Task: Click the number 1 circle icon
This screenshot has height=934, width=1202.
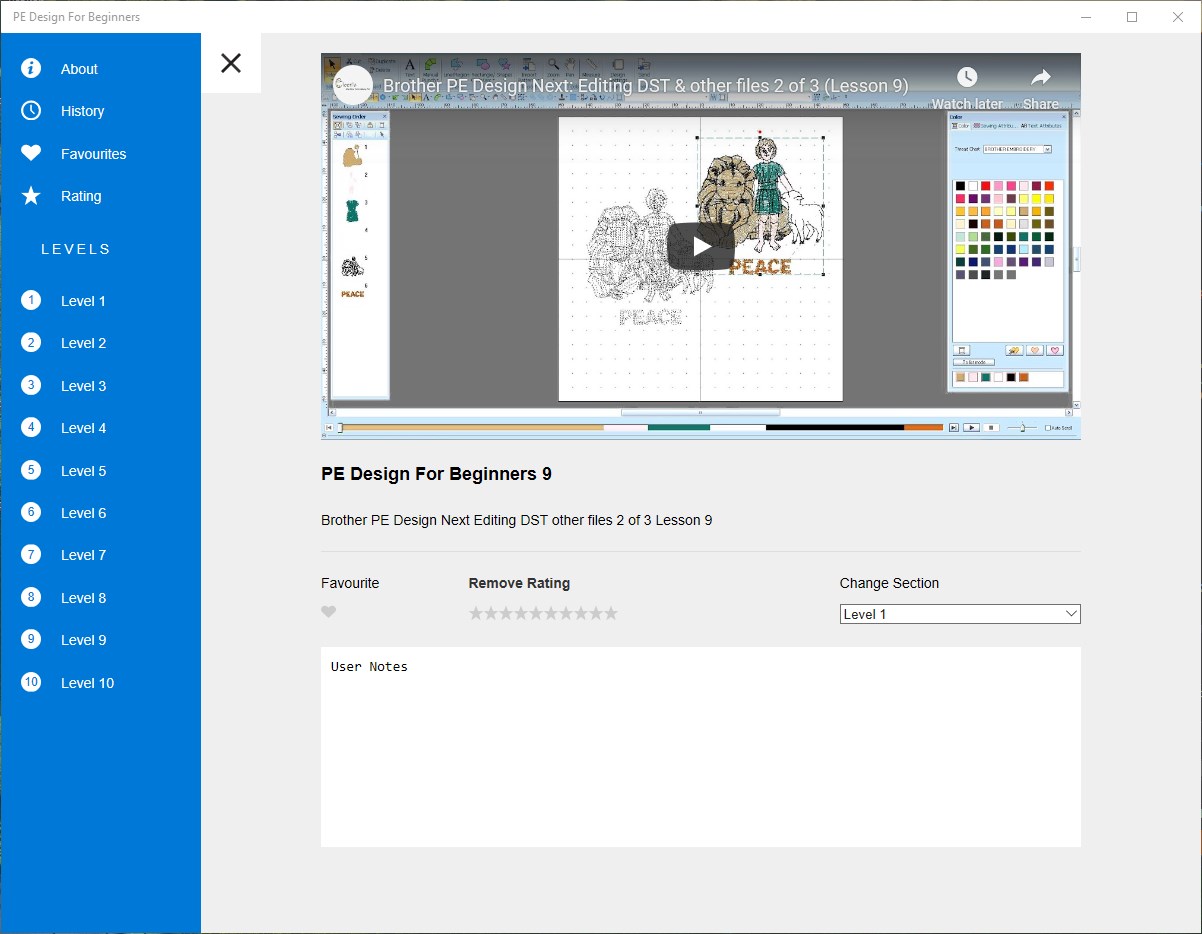Action: 31,300
